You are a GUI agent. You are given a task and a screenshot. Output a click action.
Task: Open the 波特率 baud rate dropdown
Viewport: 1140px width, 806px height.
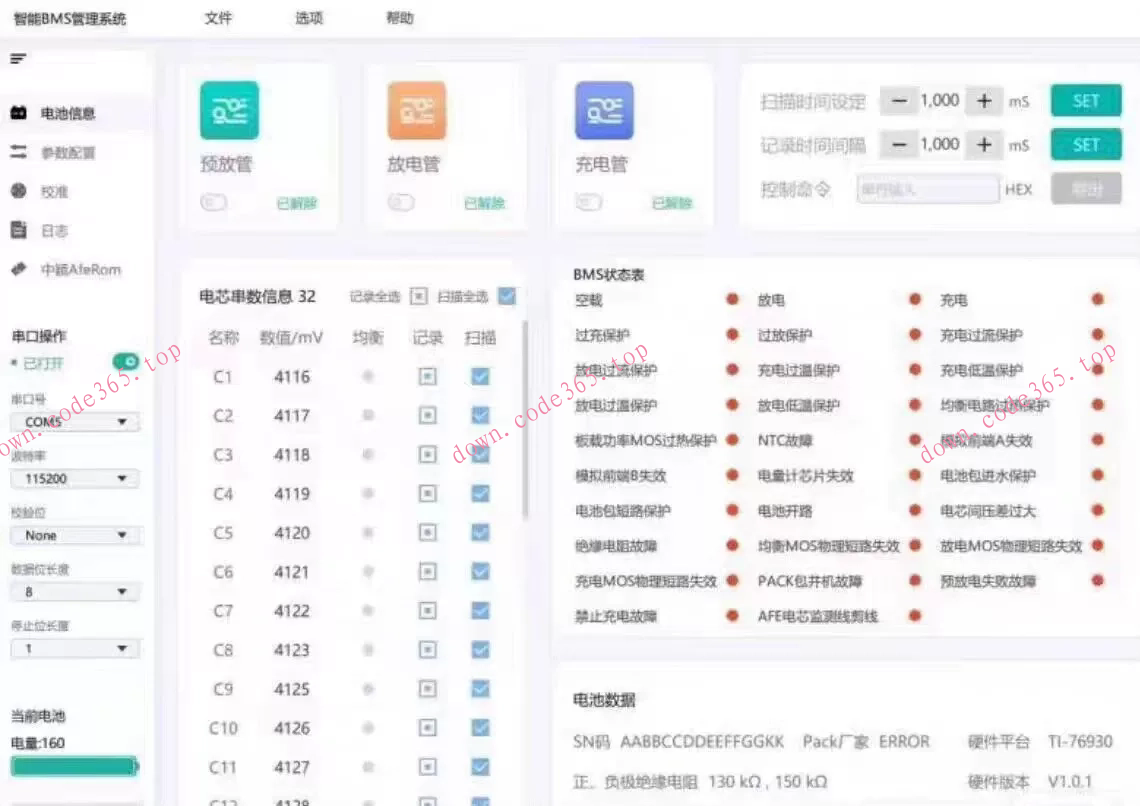(74, 478)
